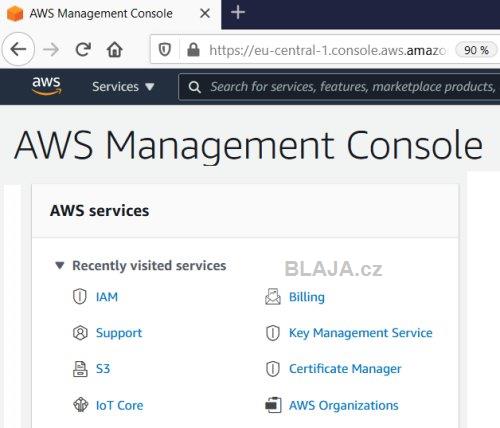Open the Key Management Service link

coord(361,333)
